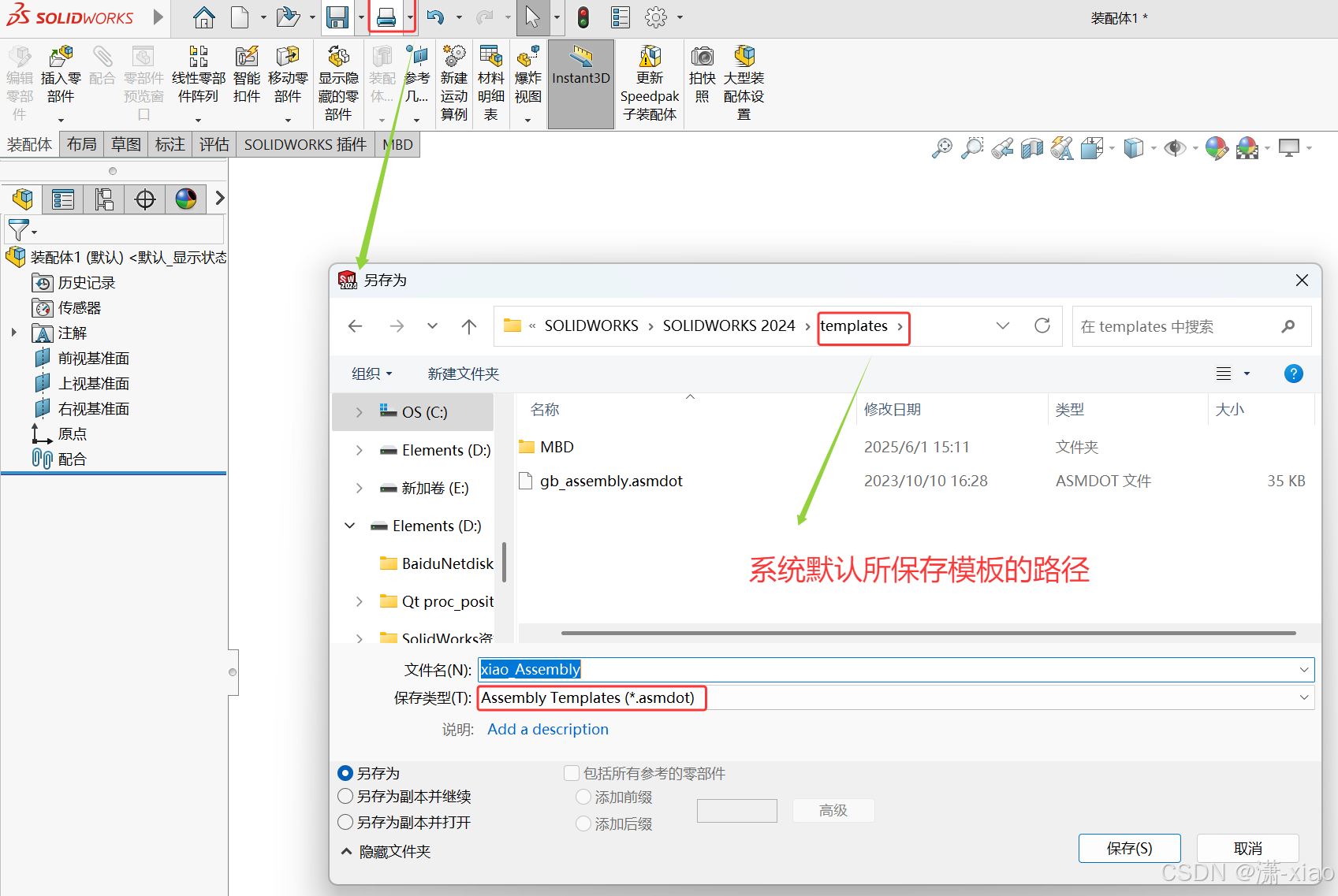Update the Speedpak subassembly 更新Speedpak子装配体

coord(650,84)
